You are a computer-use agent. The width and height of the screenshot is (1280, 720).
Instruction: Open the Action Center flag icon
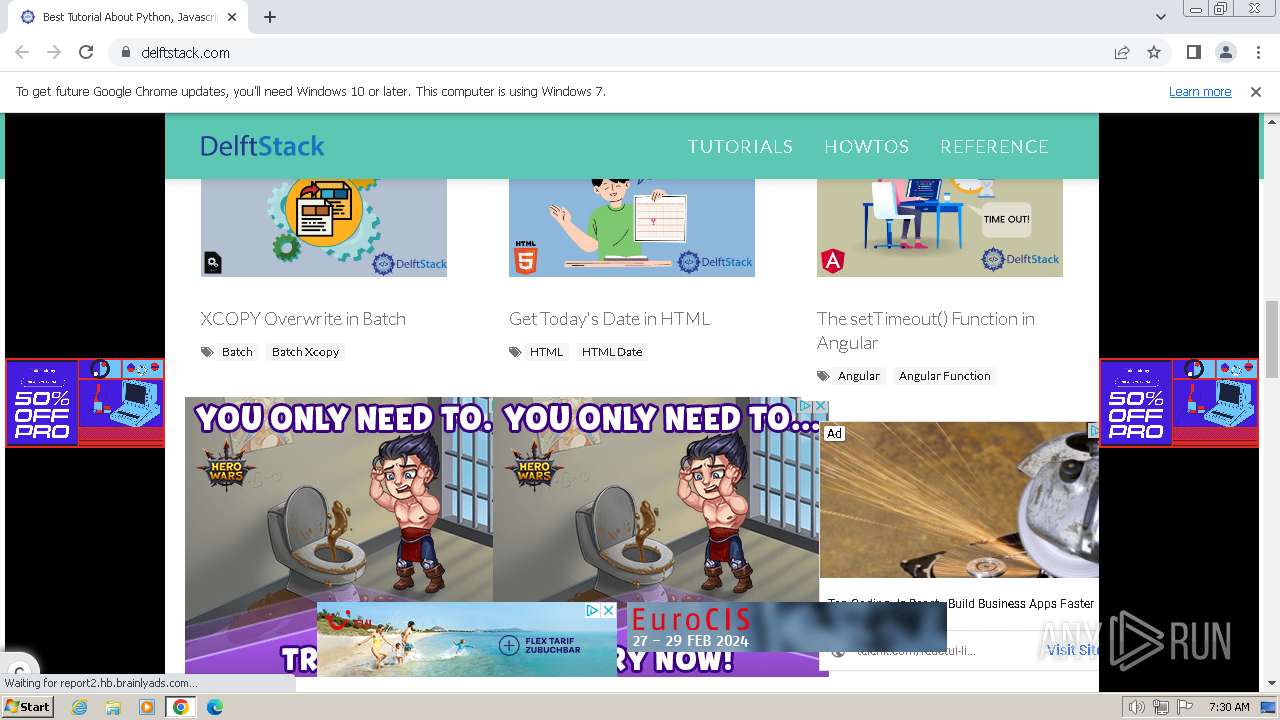coord(1186,707)
